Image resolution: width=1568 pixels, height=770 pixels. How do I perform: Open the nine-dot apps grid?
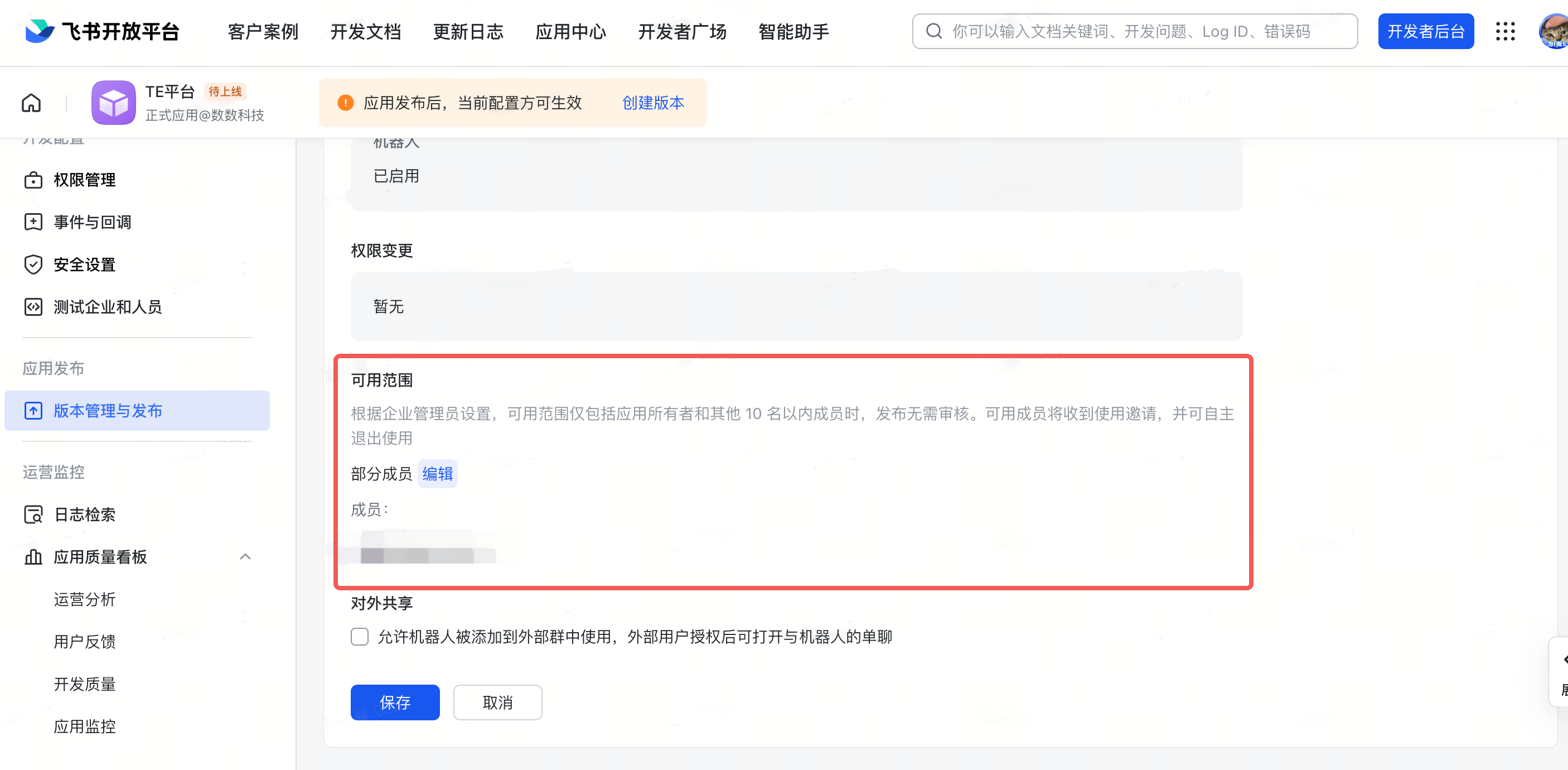point(1506,31)
